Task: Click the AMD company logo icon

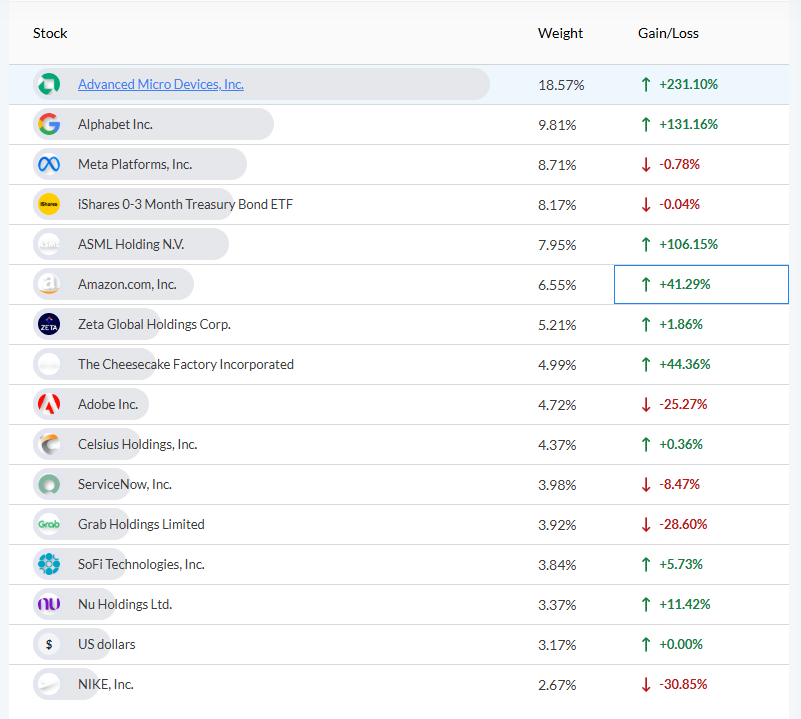Action: (x=49, y=84)
